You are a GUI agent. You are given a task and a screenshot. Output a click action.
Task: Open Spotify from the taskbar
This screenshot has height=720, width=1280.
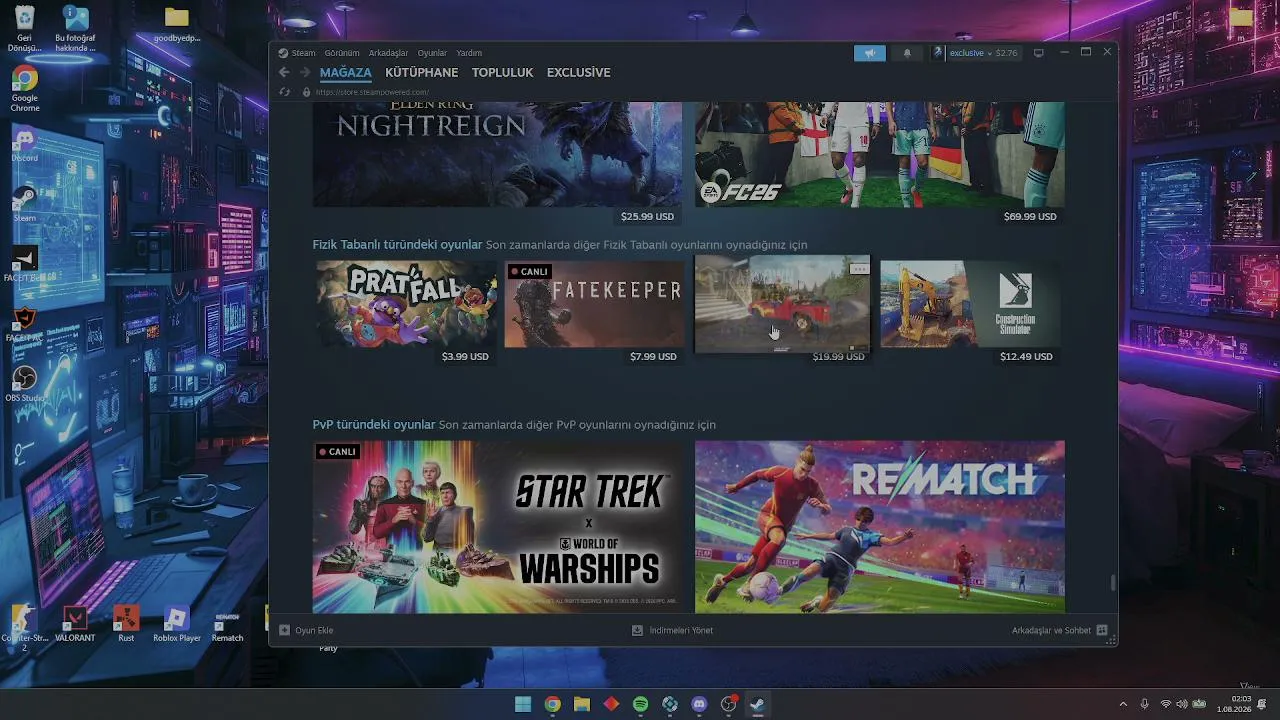641,704
